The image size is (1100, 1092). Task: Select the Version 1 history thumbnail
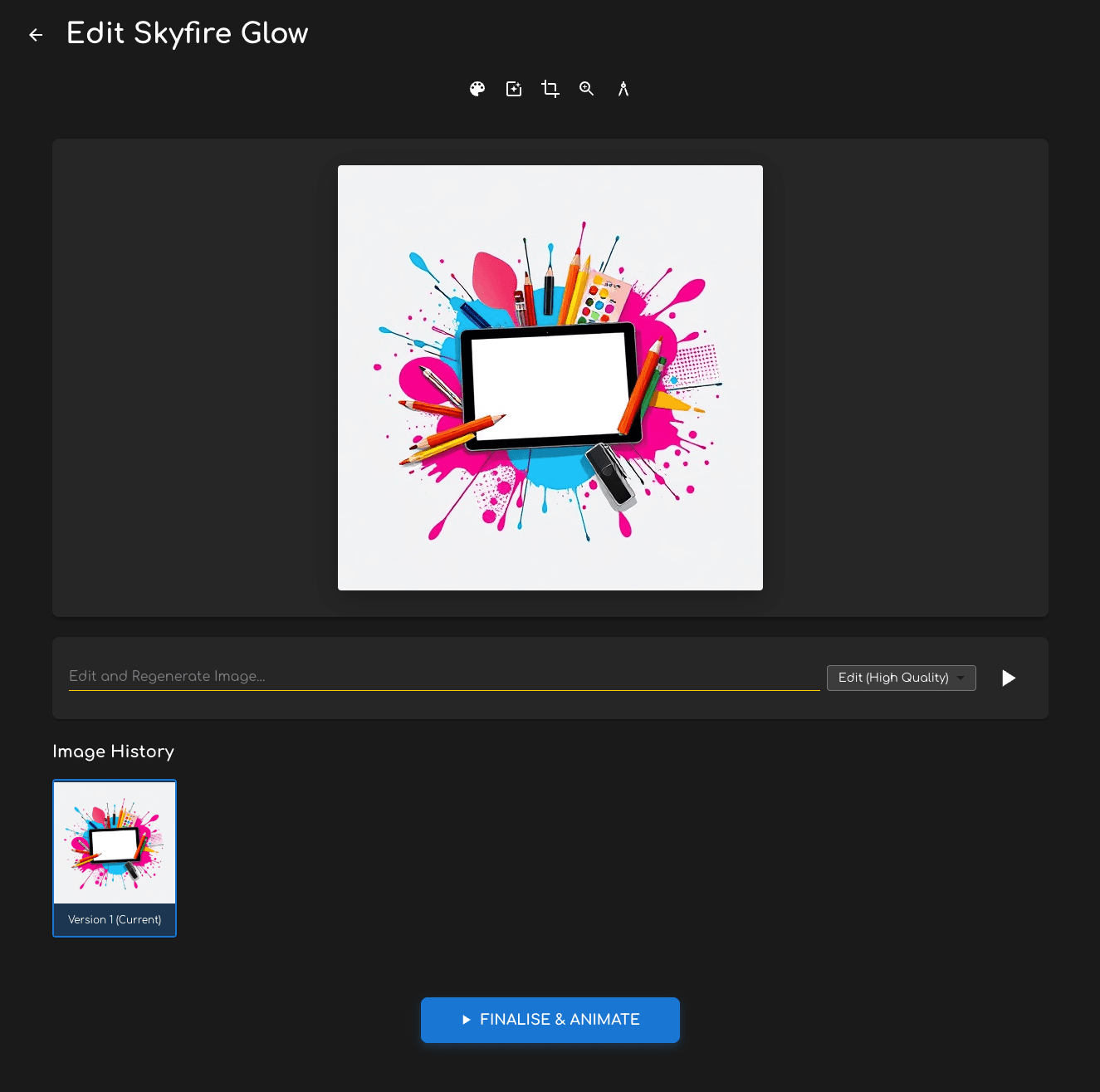[115, 842]
